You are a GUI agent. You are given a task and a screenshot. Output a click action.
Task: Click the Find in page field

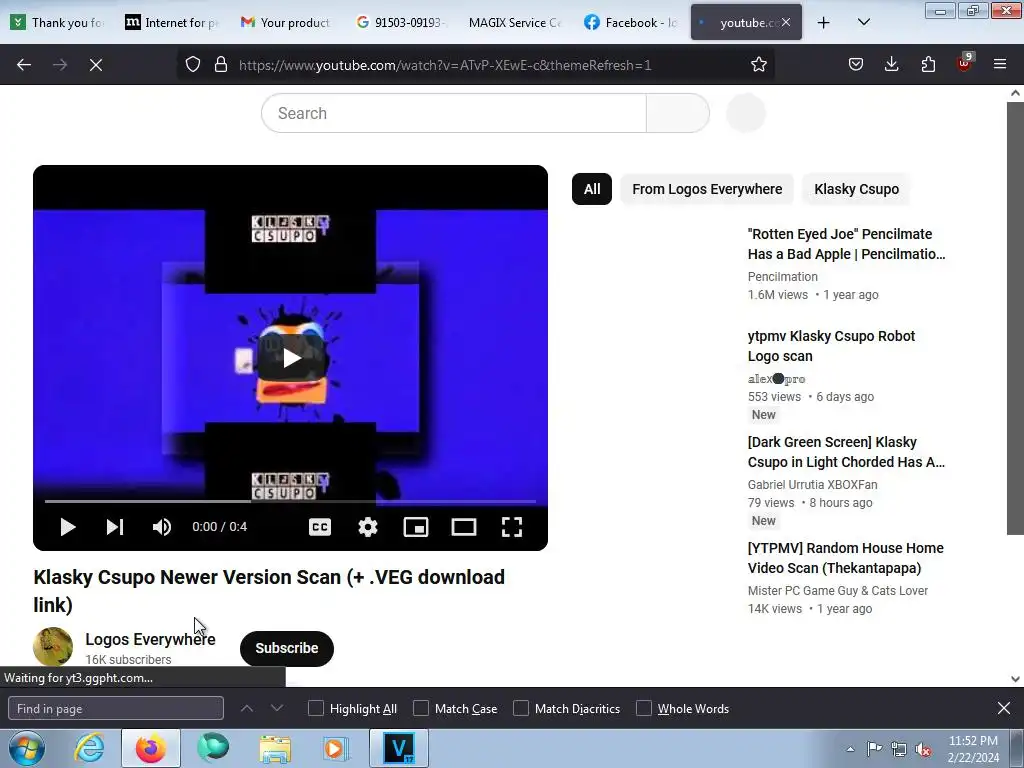pos(116,709)
